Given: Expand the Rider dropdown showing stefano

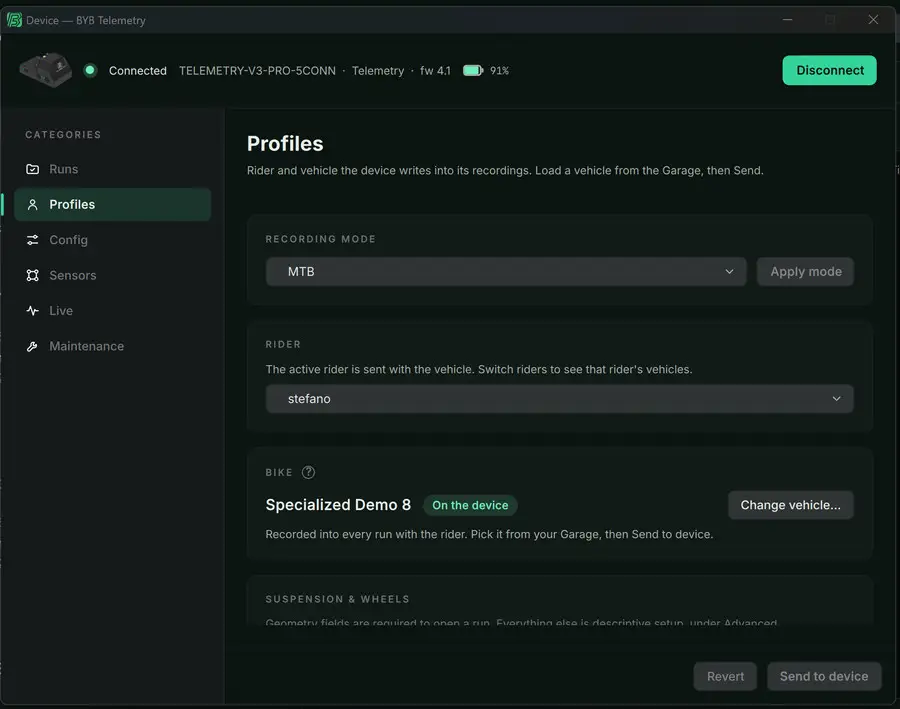Looking at the screenshot, I should [559, 398].
